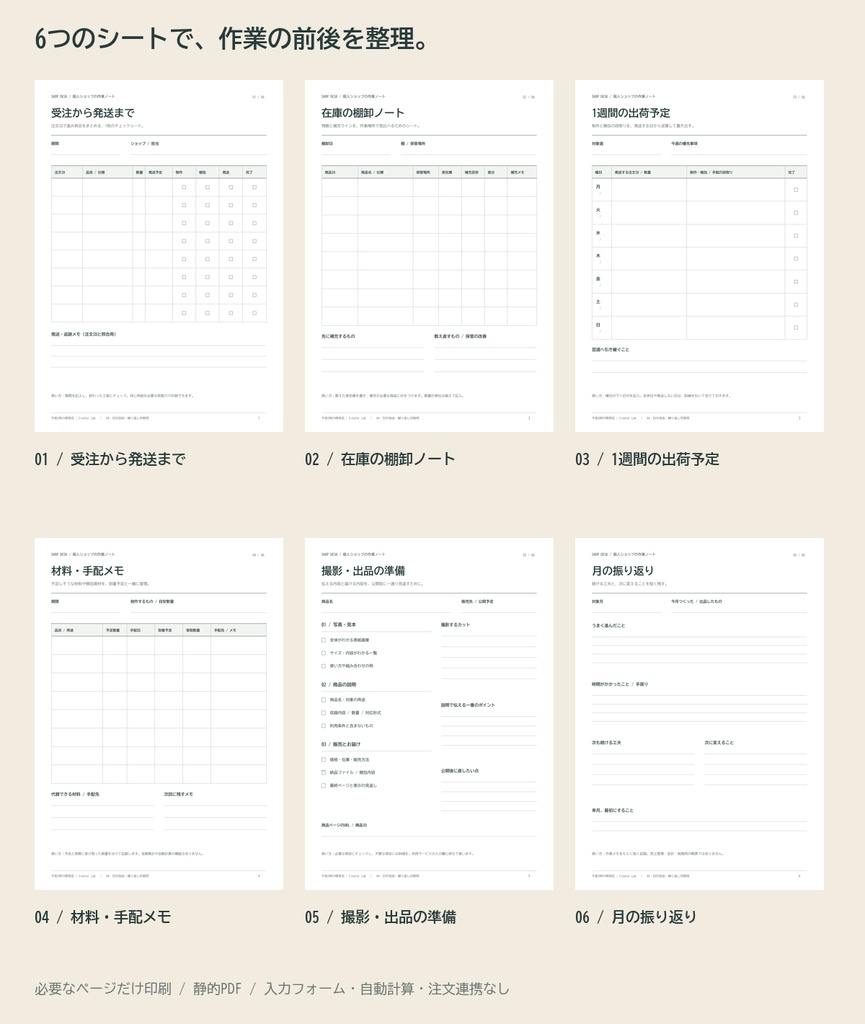865x1024 pixels.
Task: Tick the 月 row checkbox in weekly shipping sheet
Action: 796,190
